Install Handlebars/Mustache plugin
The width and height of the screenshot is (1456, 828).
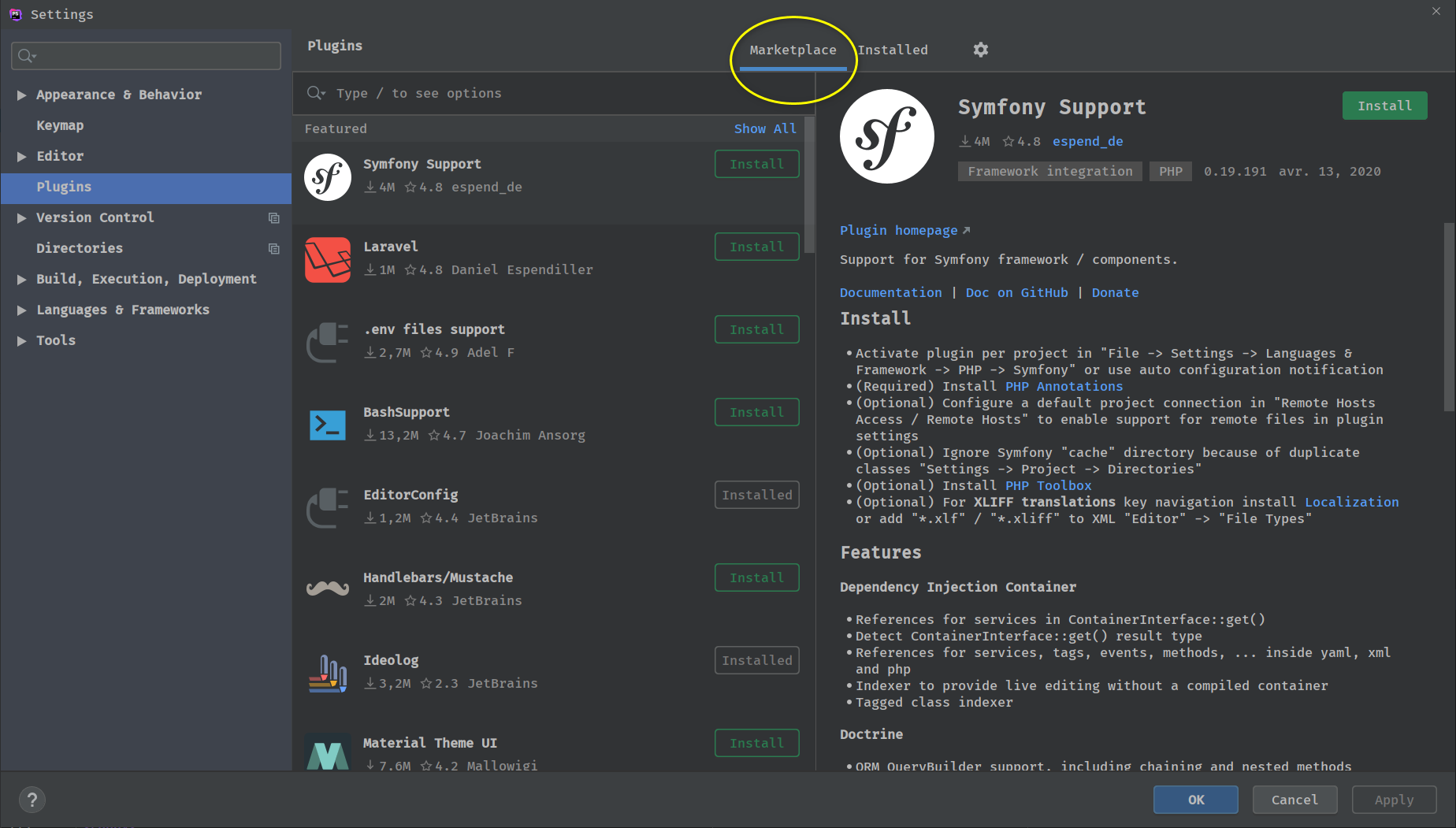pos(756,577)
